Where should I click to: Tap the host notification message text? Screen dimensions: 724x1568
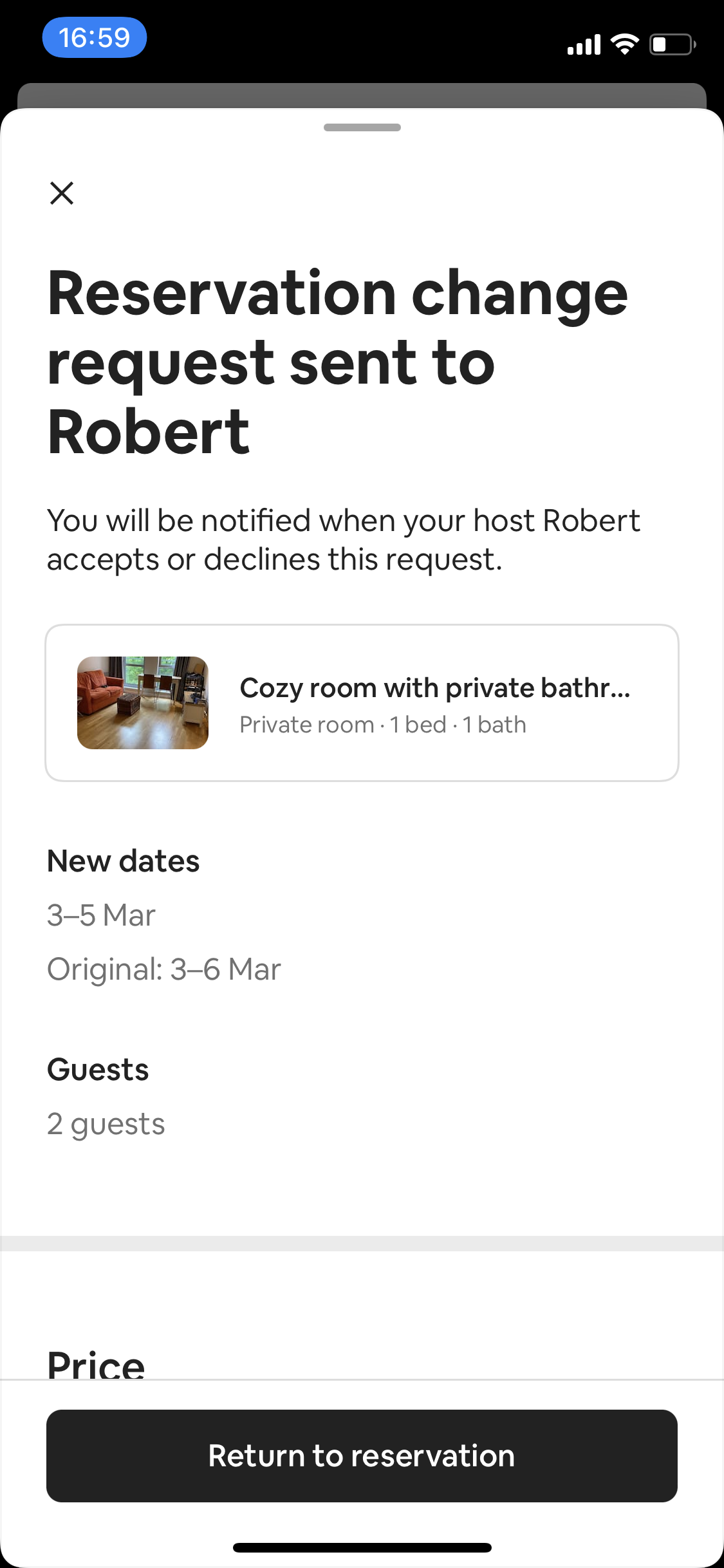tap(344, 539)
